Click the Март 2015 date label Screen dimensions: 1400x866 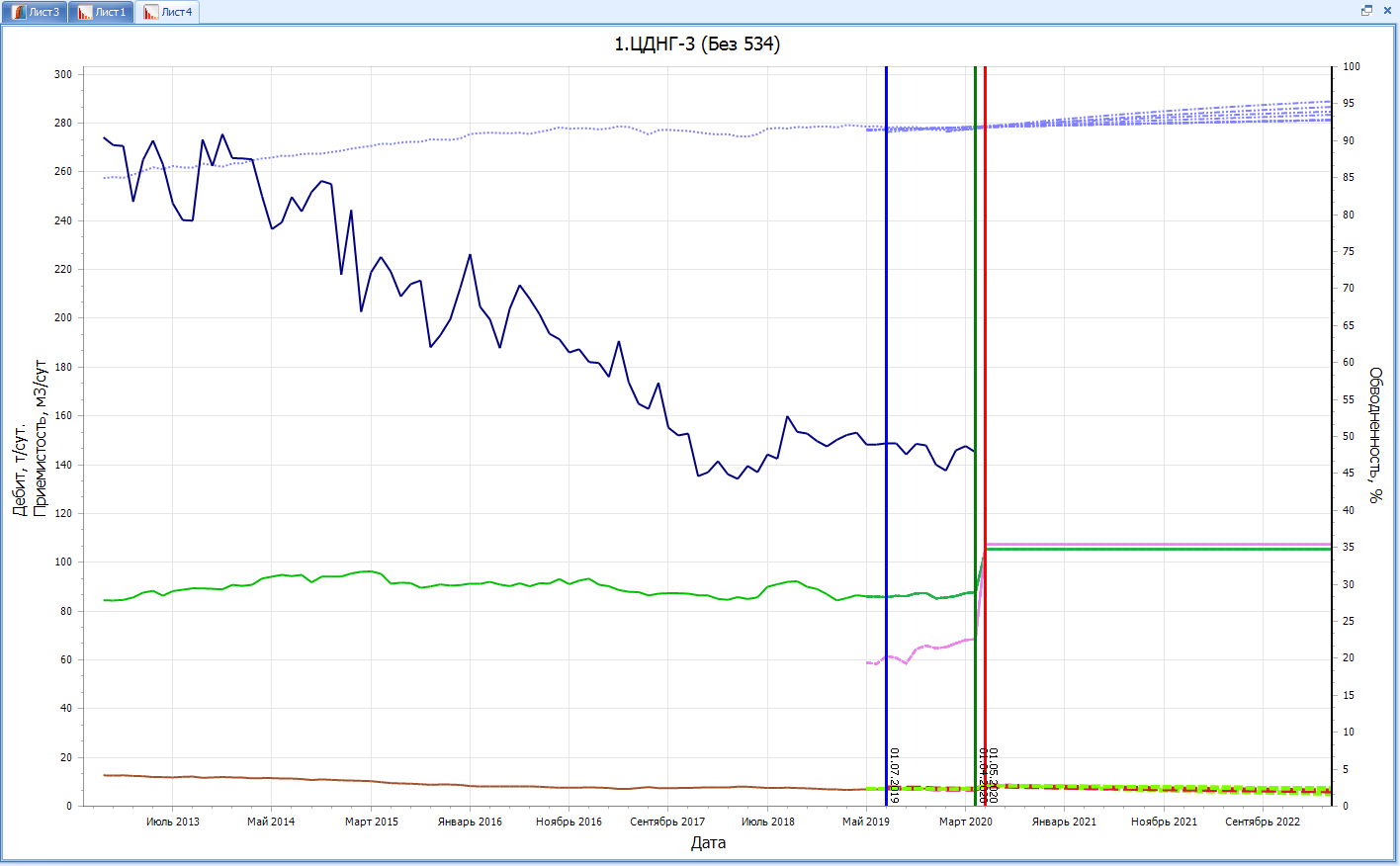point(372,822)
